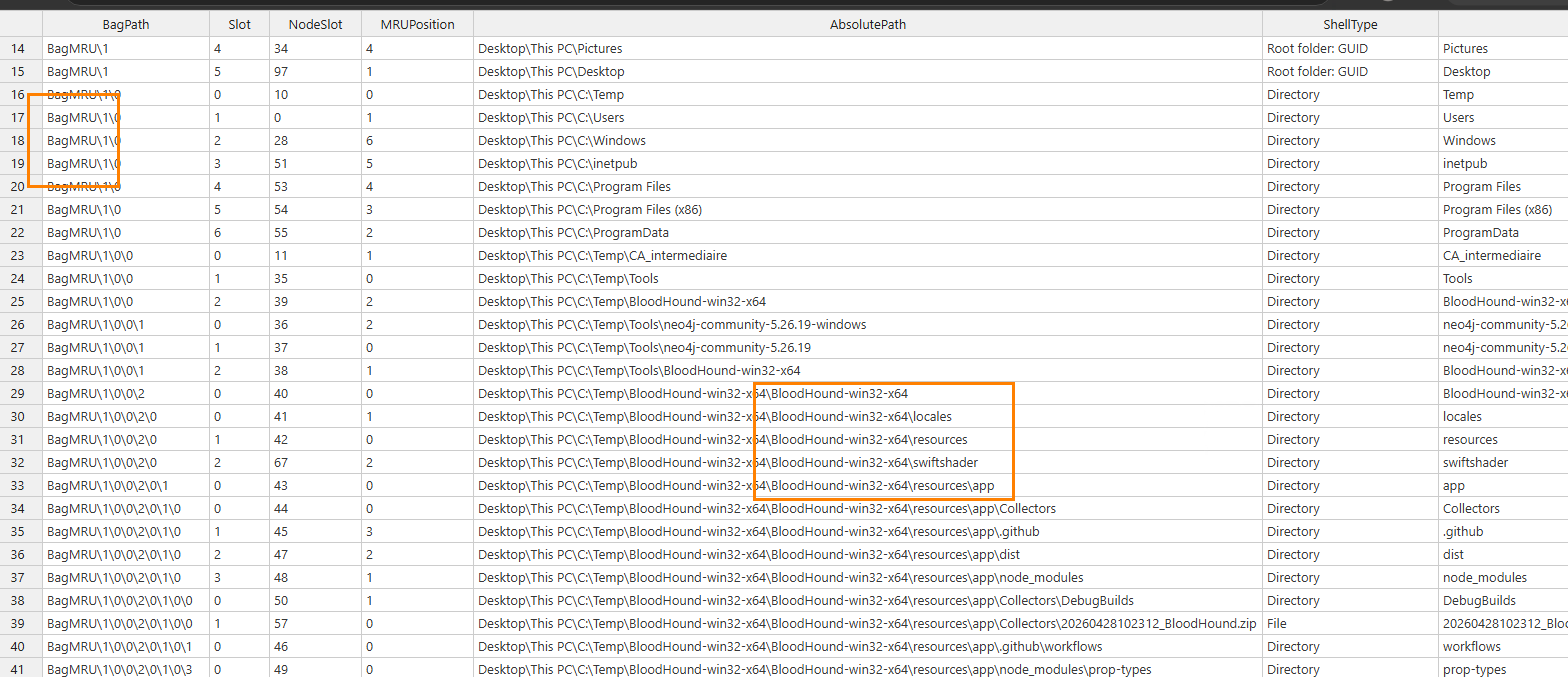
Task: Select path ending Collectors\DebugBuilds
Action: point(868,600)
